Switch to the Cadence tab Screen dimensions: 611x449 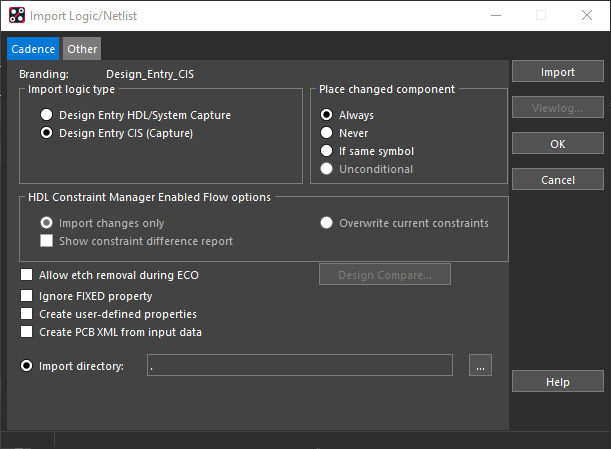[x=33, y=49]
